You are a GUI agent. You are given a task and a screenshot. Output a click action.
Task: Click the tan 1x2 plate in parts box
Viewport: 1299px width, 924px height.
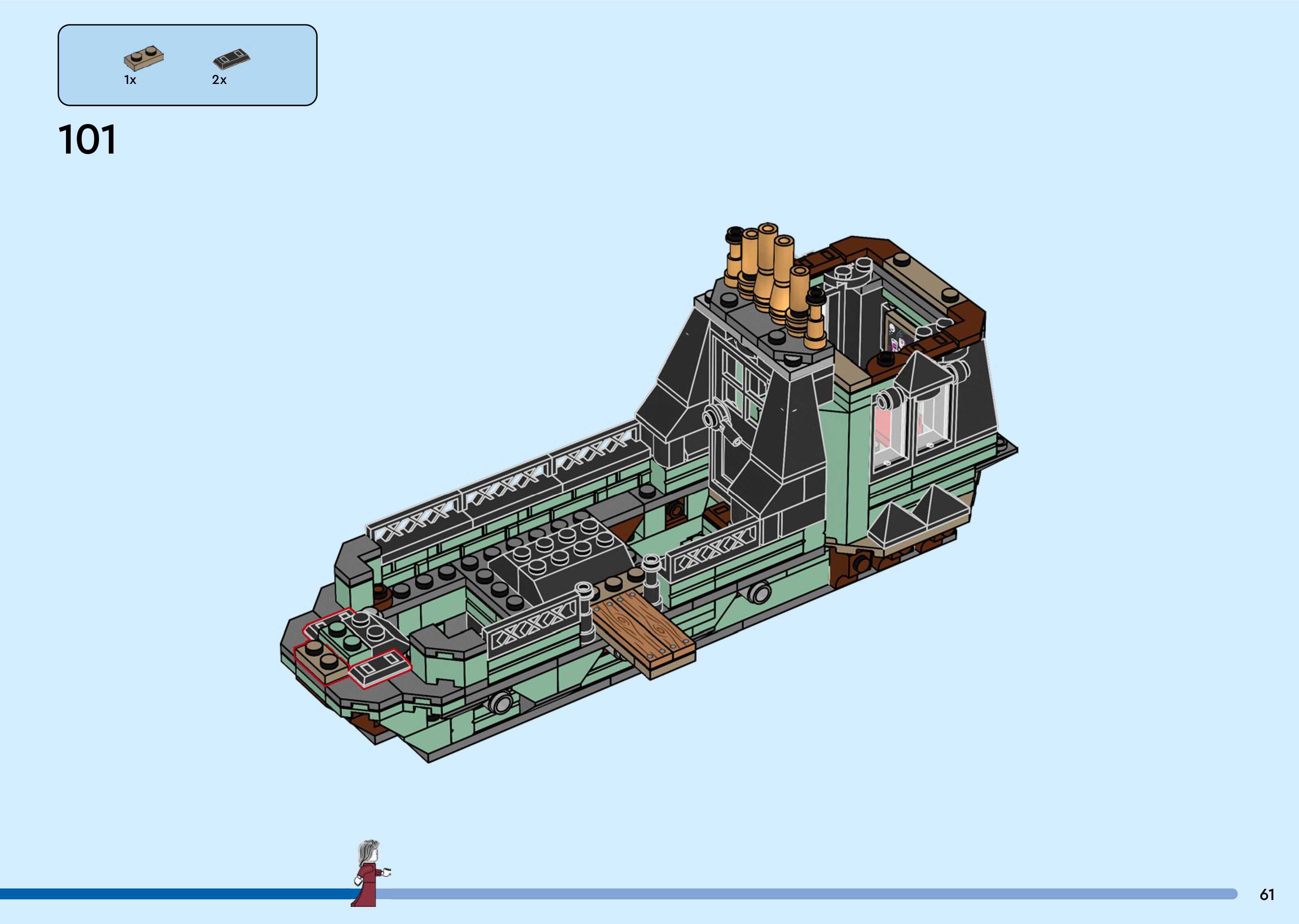tap(144, 57)
